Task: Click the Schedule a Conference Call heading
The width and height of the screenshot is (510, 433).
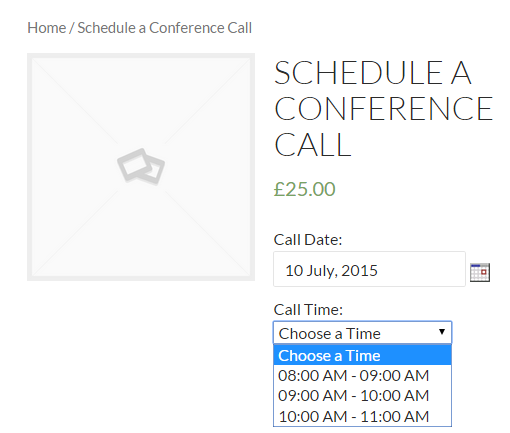Action: [383, 108]
